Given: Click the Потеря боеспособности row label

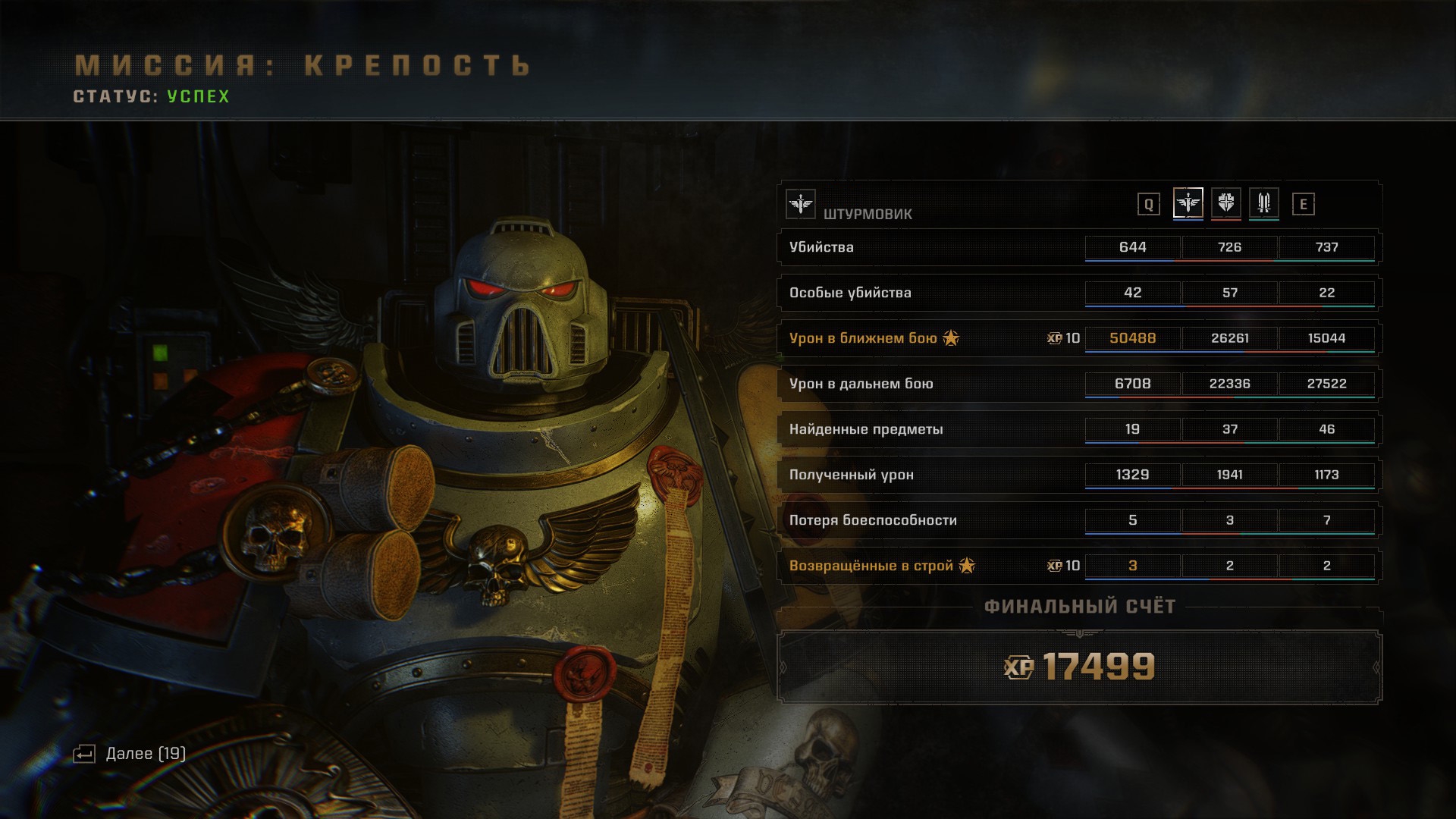Looking at the screenshot, I should (x=873, y=520).
